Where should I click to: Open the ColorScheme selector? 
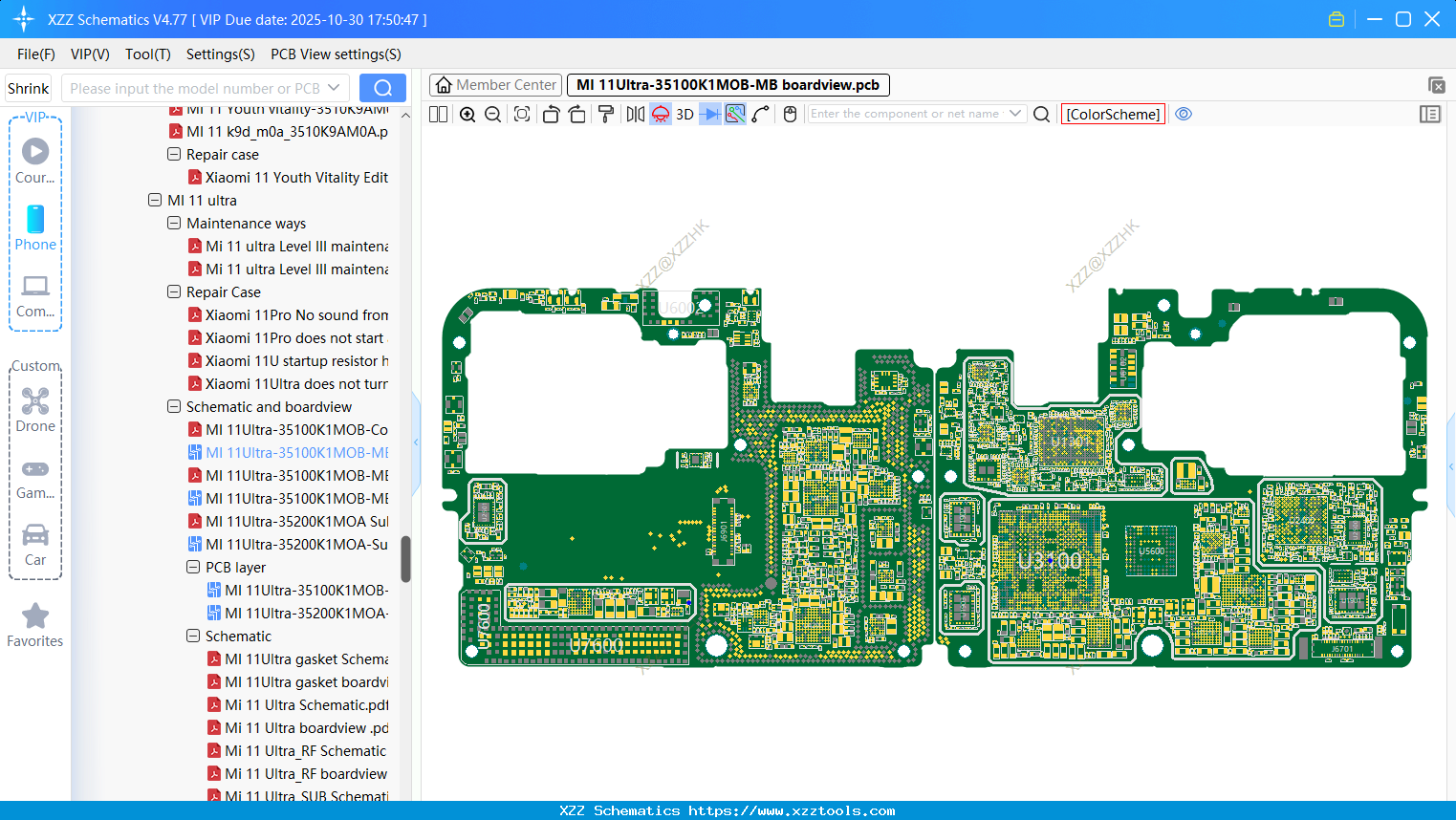tap(1113, 114)
